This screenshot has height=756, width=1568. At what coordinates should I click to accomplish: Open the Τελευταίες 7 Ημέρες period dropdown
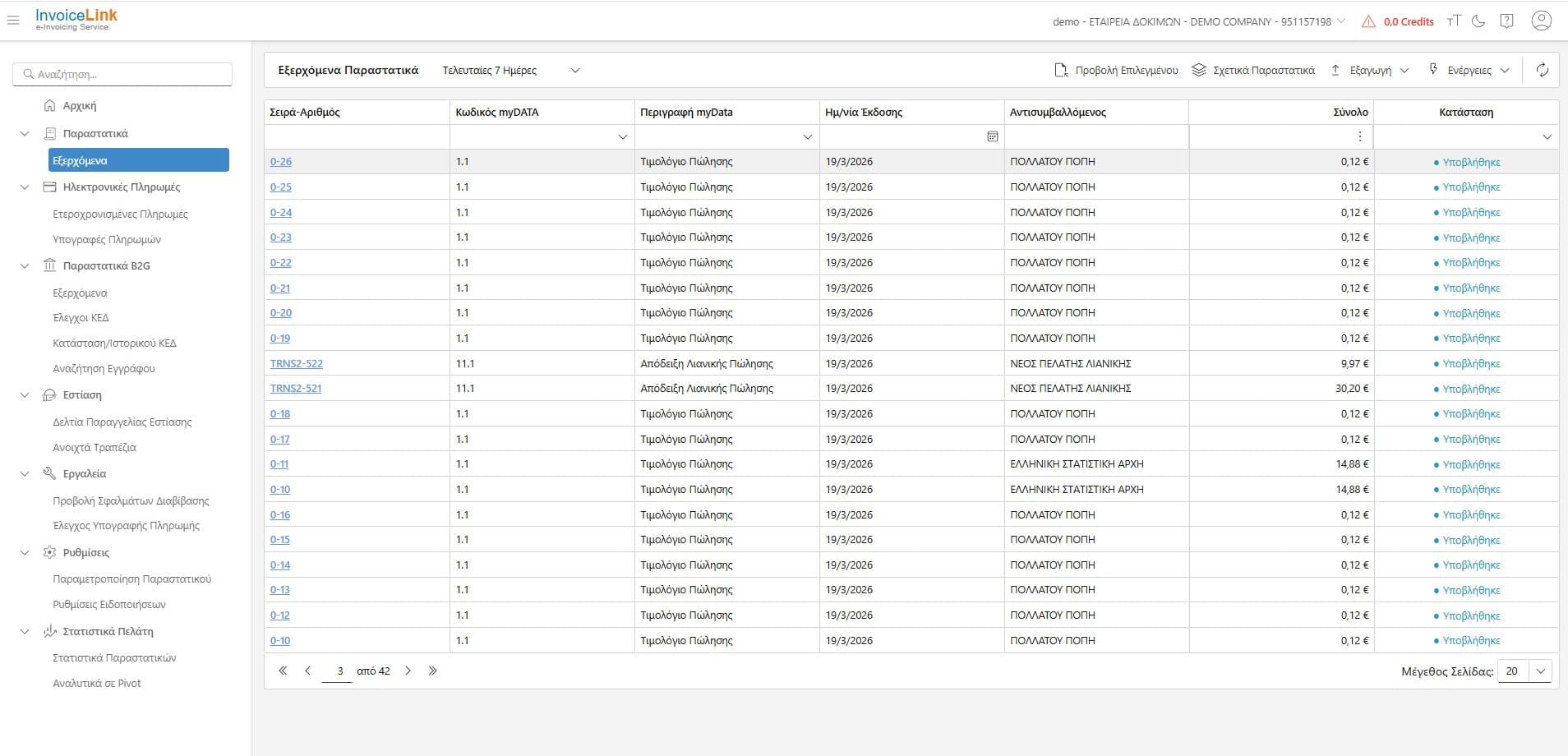(510, 71)
